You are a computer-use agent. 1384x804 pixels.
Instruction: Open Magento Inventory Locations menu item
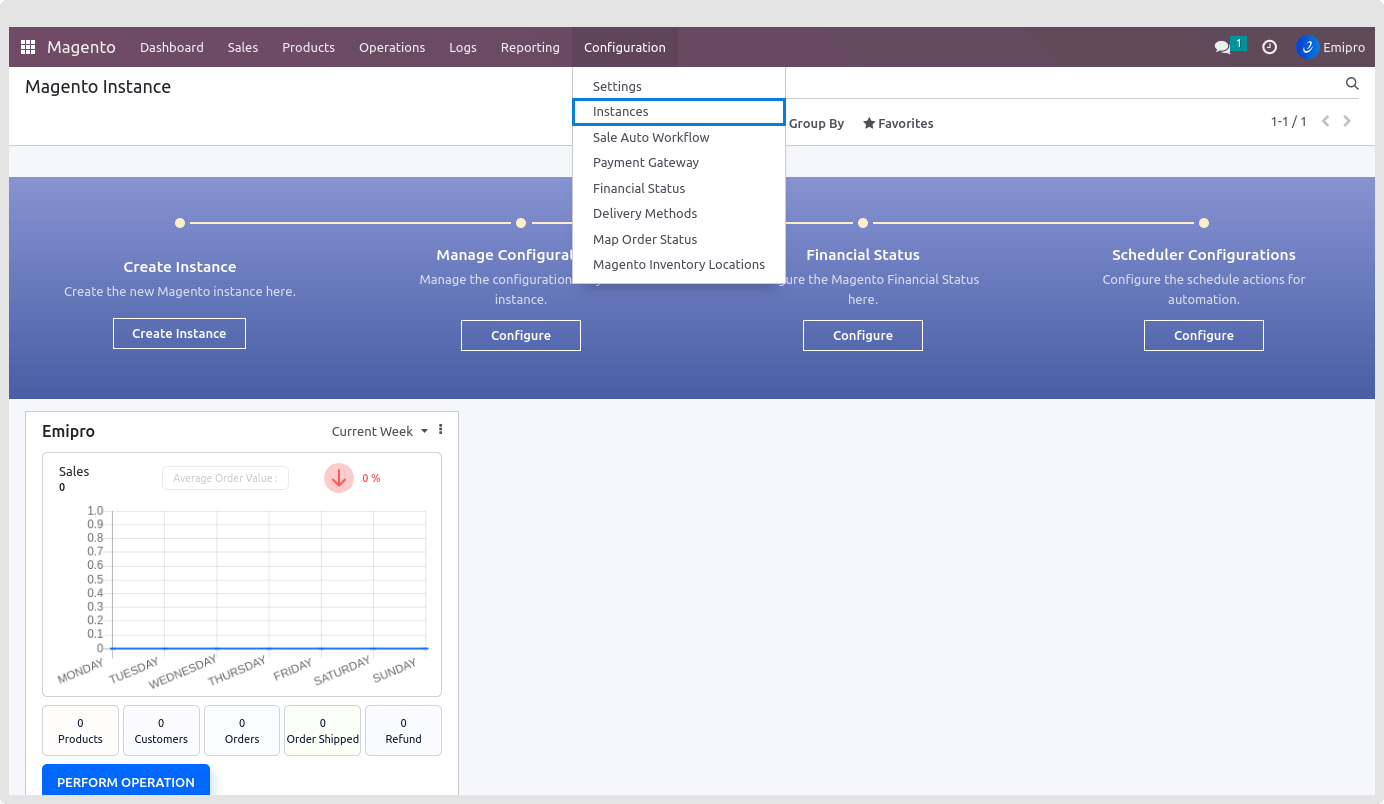[x=678, y=265]
